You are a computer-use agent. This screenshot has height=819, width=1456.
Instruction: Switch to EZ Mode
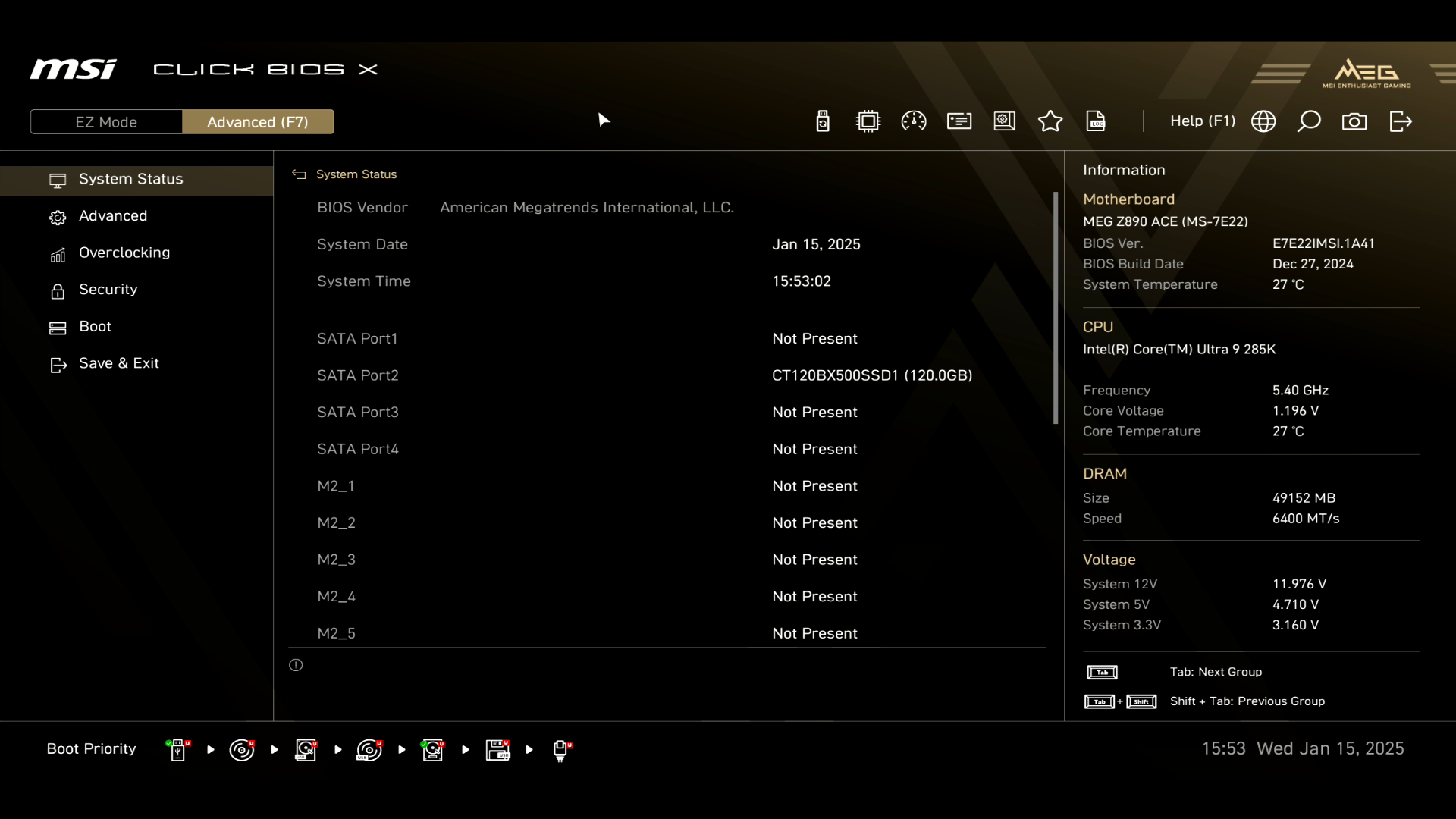pos(106,122)
